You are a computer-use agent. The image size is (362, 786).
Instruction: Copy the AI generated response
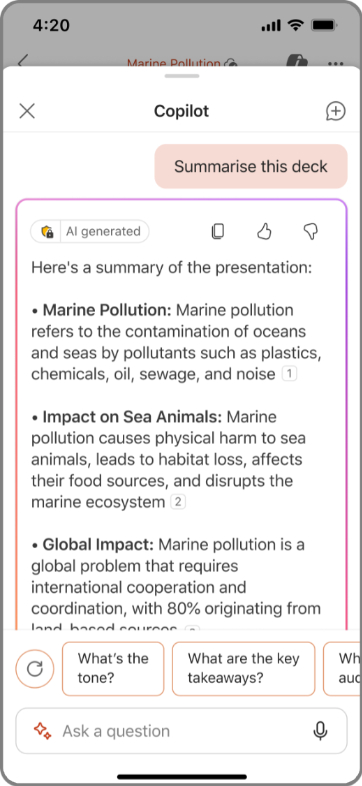(x=218, y=231)
